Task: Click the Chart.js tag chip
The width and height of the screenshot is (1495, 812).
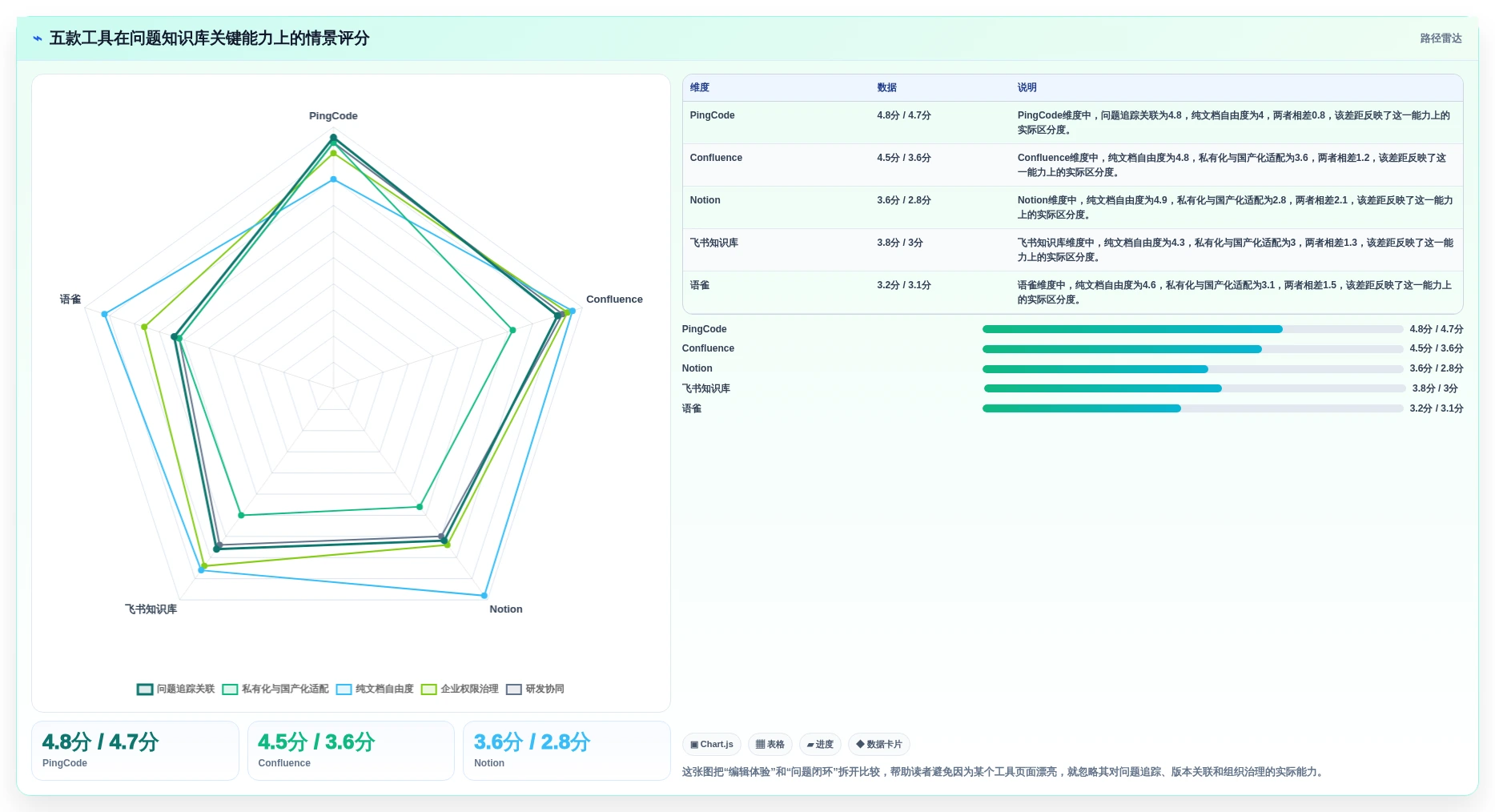Action: 711,744
